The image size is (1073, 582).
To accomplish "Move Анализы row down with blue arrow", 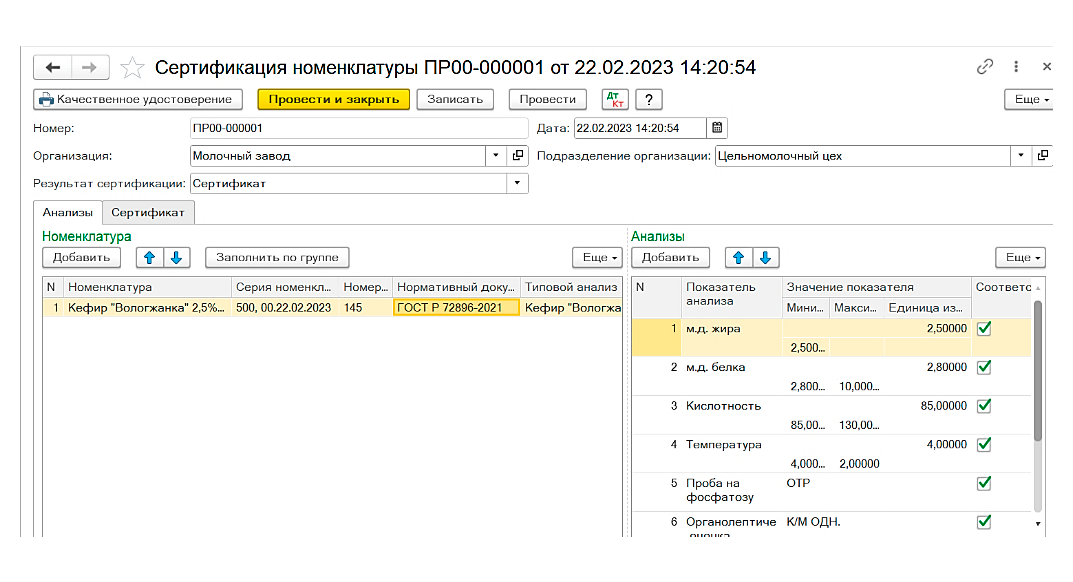I will coord(765,257).
